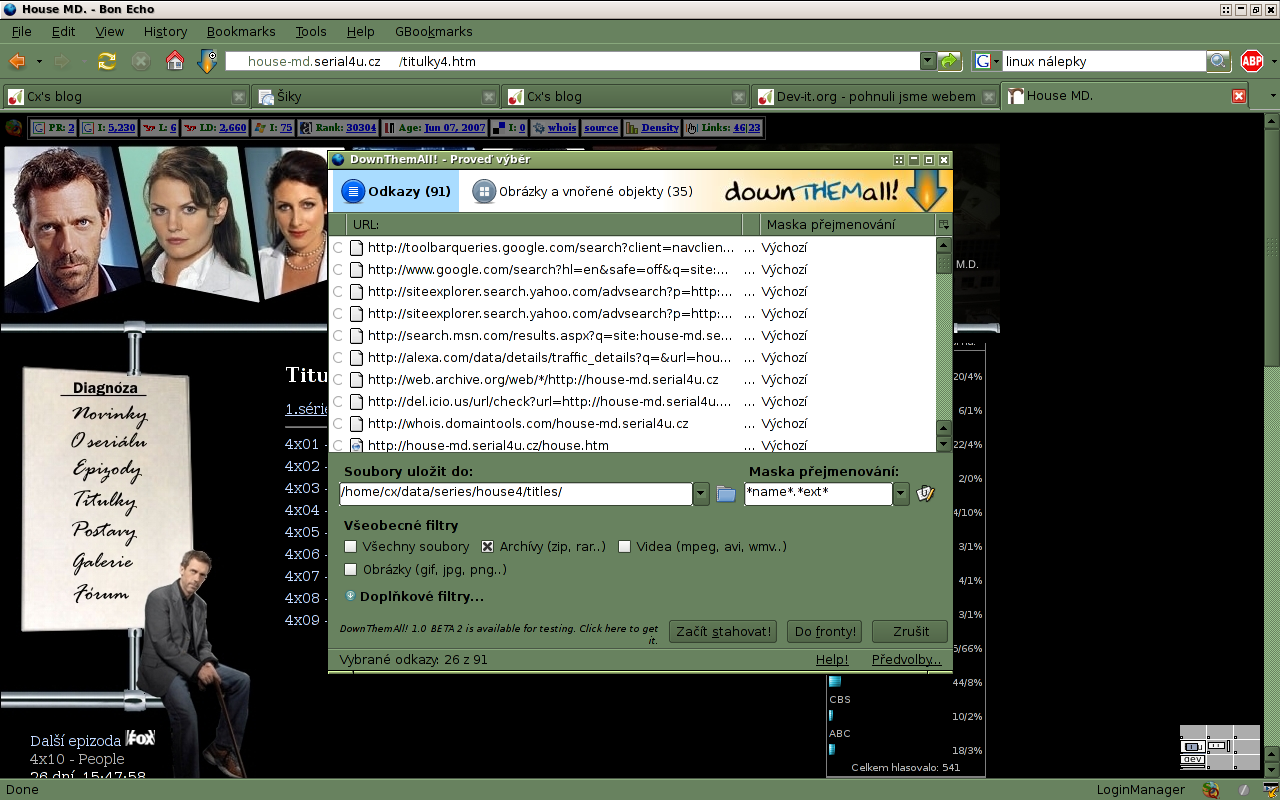This screenshot has width=1280, height=800.
Task: Open the Bookmarks menu
Action: point(241,31)
